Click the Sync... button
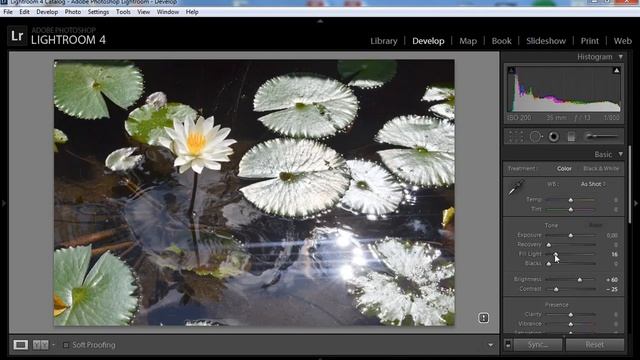 click(538, 344)
